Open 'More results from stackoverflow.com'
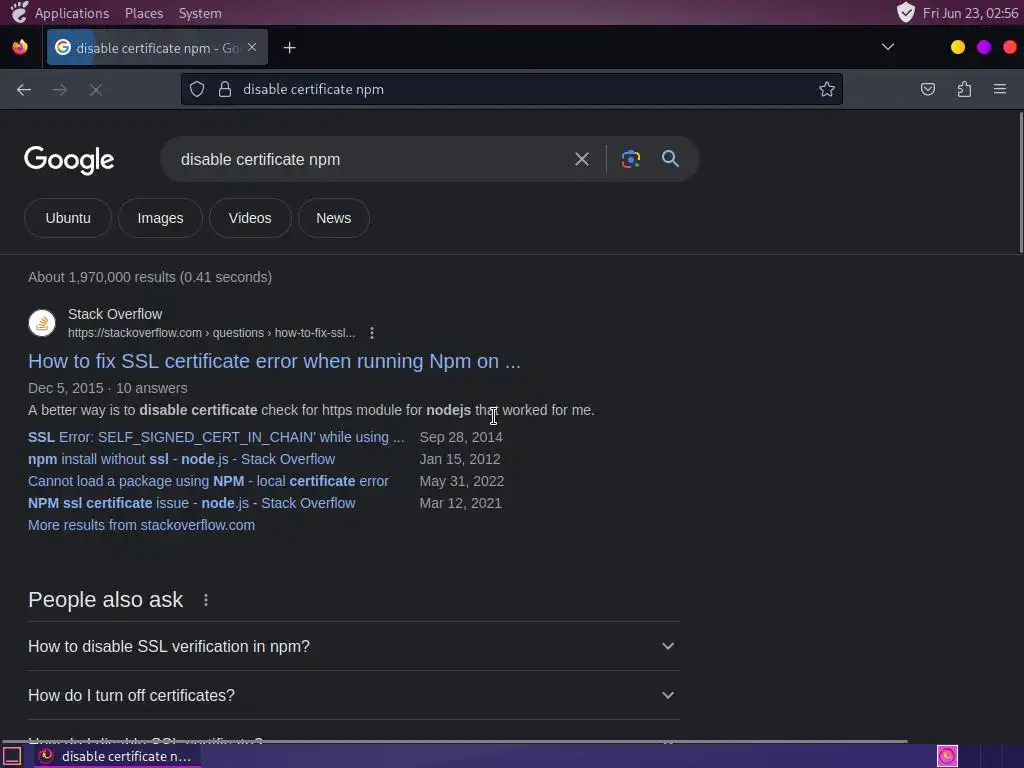The image size is (1024, 768). 142,525
